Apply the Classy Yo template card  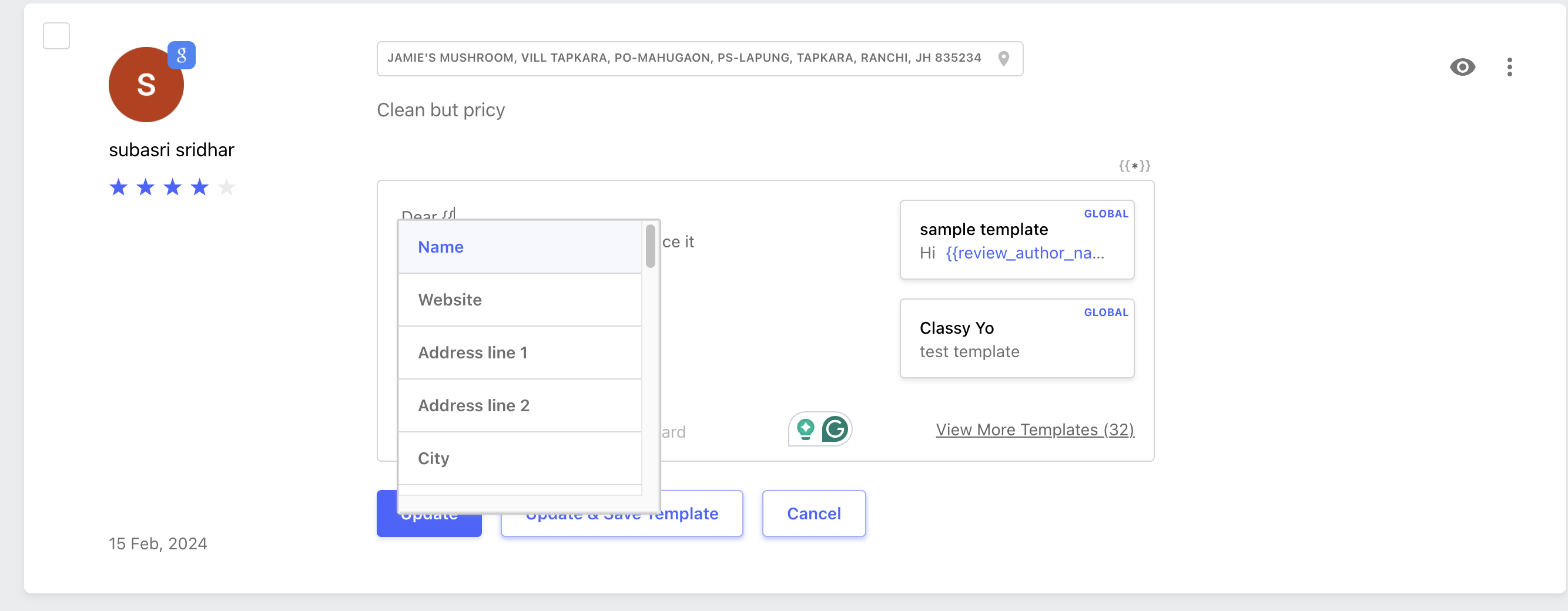coord(1017,338)
